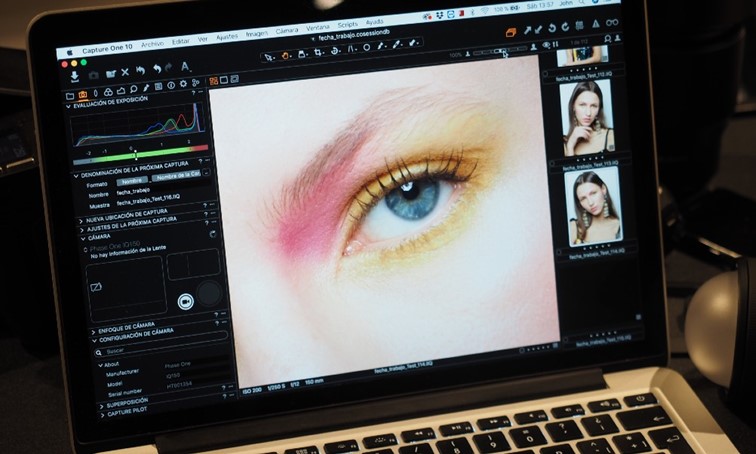Image resolution: width=756 pixels, height=454 pixels.
Task: Select the Keystone cursor tool
Action: click(x=352, y=49)
